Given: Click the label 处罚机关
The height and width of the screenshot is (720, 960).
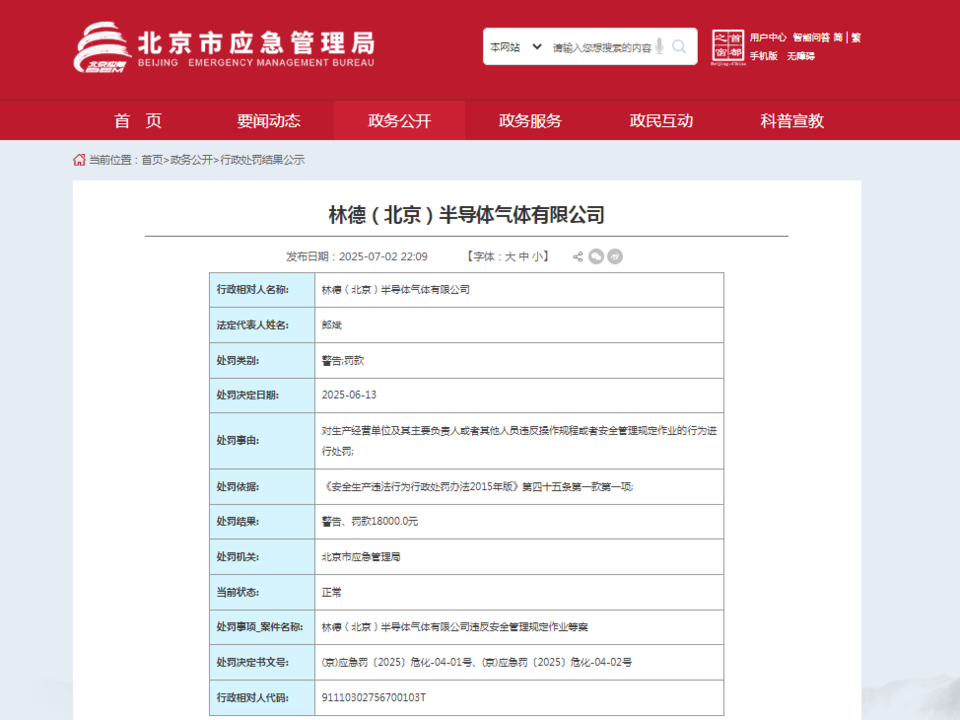Looking at the screenshot, I should point(238,557).
